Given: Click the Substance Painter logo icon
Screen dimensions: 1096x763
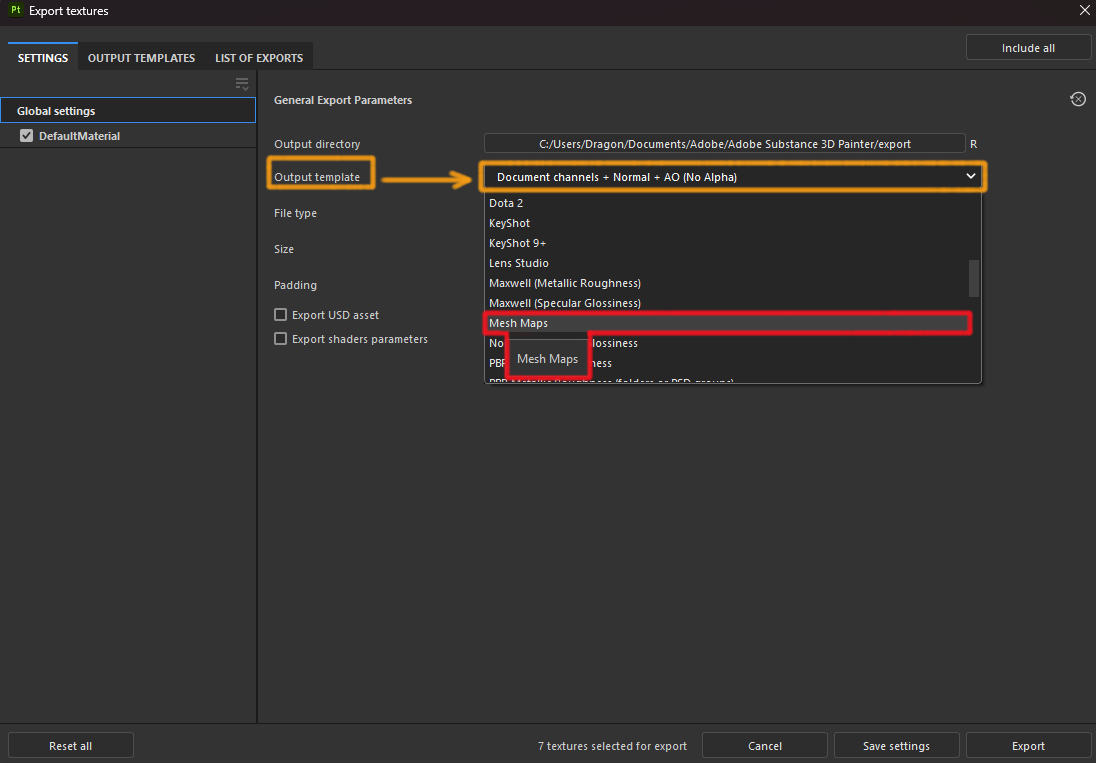Looking at the screenshot, I should point(15,11).
